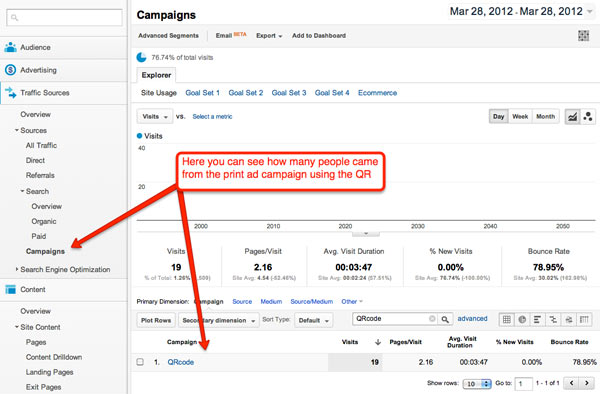Click the Traffic Sources arrows icon
Image resolution: width=600 pixels, height=394 pixels.
[x=11, y=93]
